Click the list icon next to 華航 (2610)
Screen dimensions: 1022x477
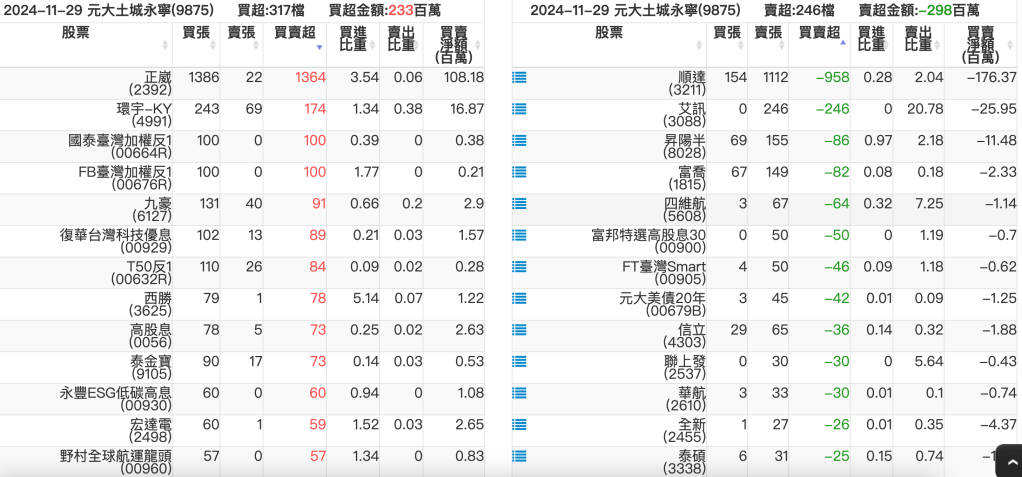(519, 393)
